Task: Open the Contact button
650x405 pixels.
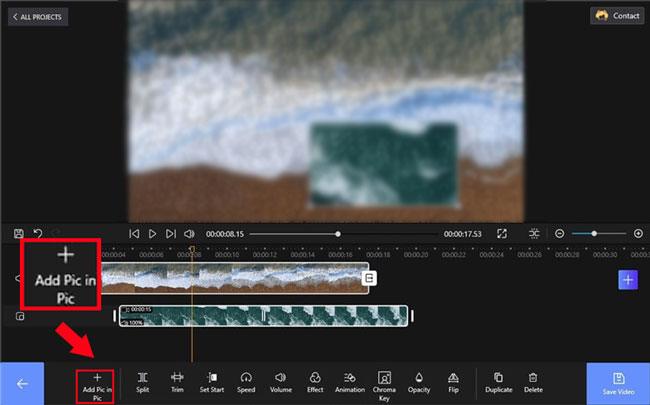Action: click(617, 16)
